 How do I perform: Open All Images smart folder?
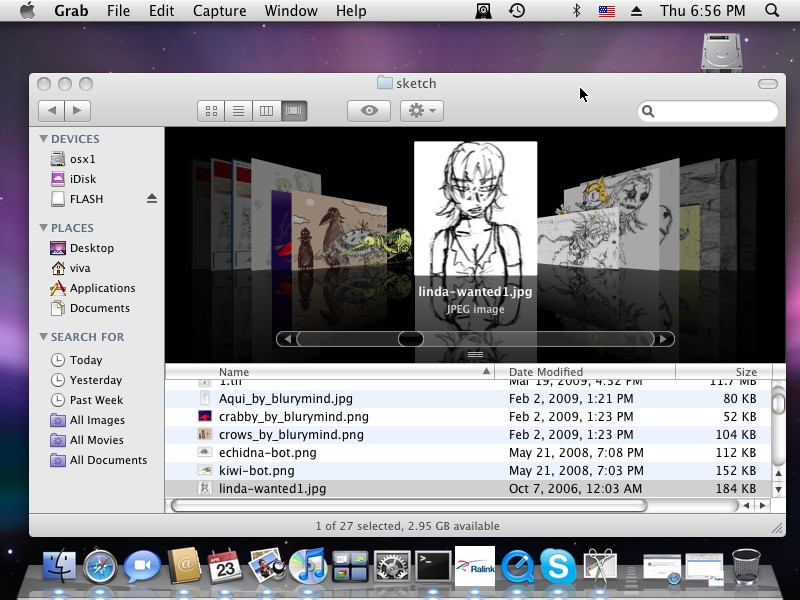click(x=88, y=420)
